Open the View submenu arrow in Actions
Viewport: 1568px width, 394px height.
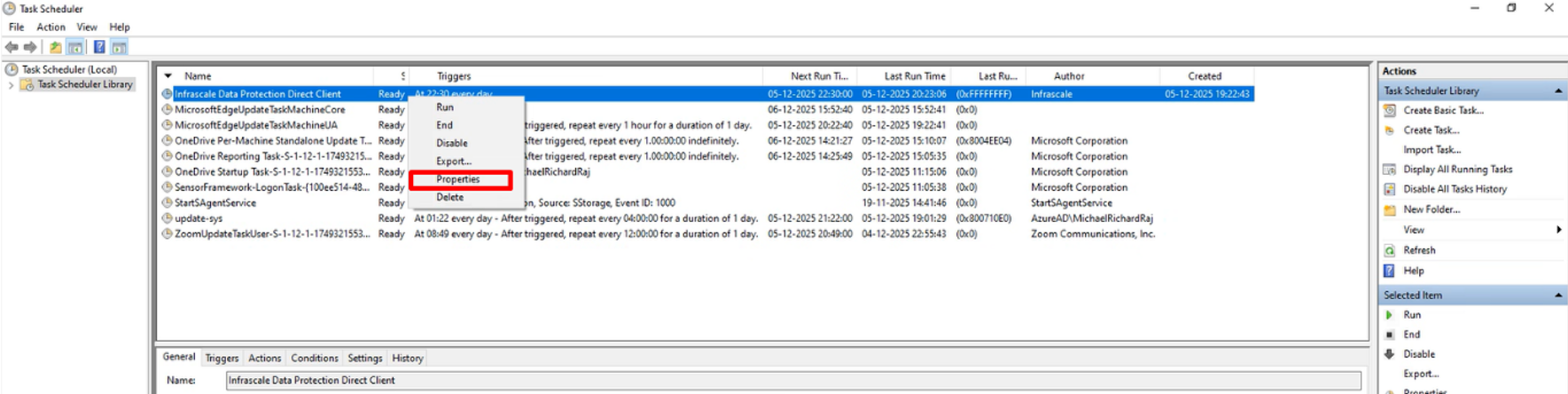[x=1558, y=230]
